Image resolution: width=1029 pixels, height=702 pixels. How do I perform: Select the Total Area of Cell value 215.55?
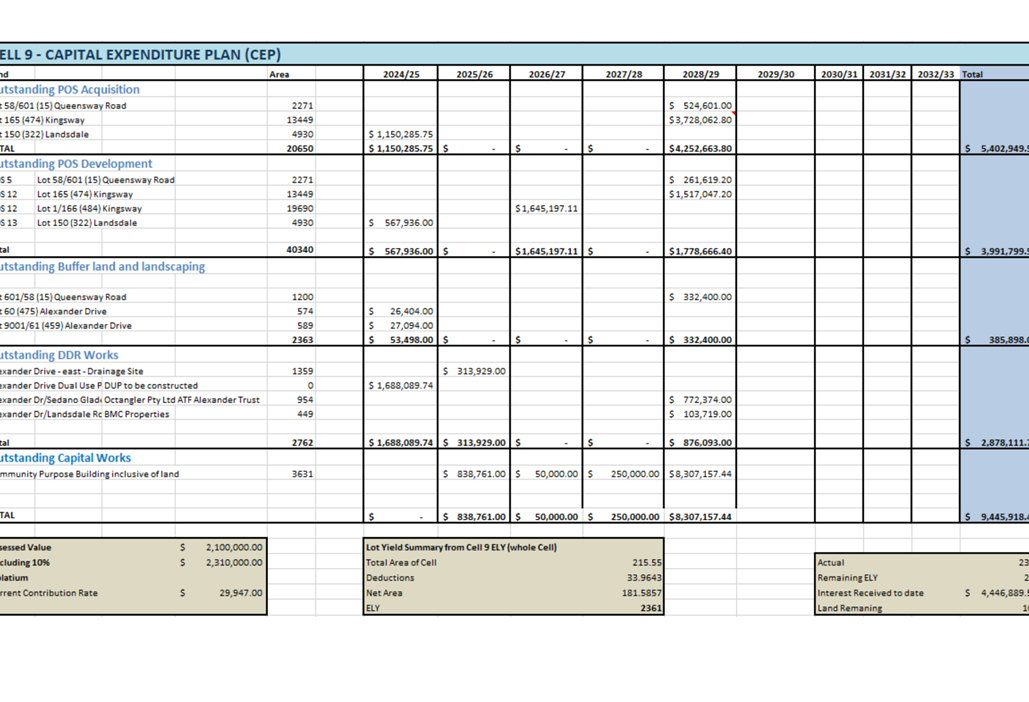click(x=647, y=563)
